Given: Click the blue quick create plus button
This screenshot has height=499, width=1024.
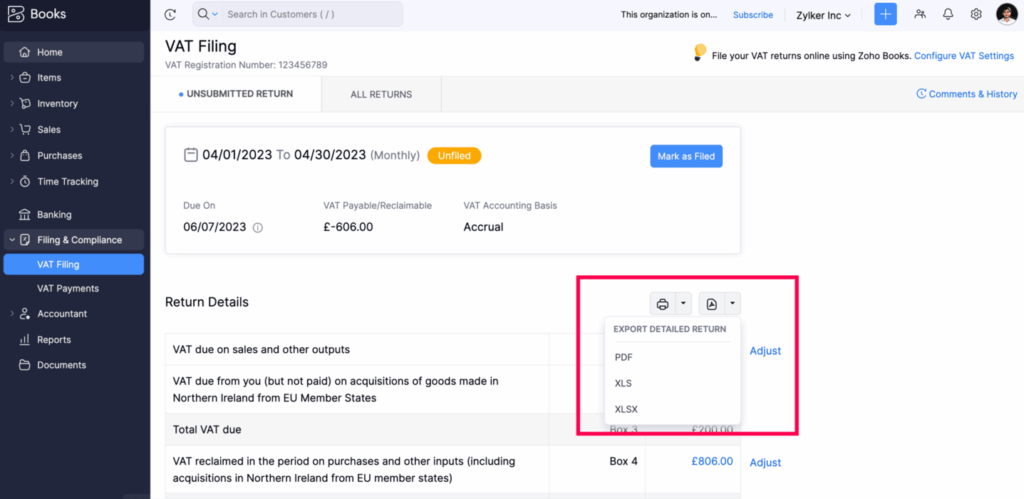Looking at the screenshot, I should click(x=885, y=14).
